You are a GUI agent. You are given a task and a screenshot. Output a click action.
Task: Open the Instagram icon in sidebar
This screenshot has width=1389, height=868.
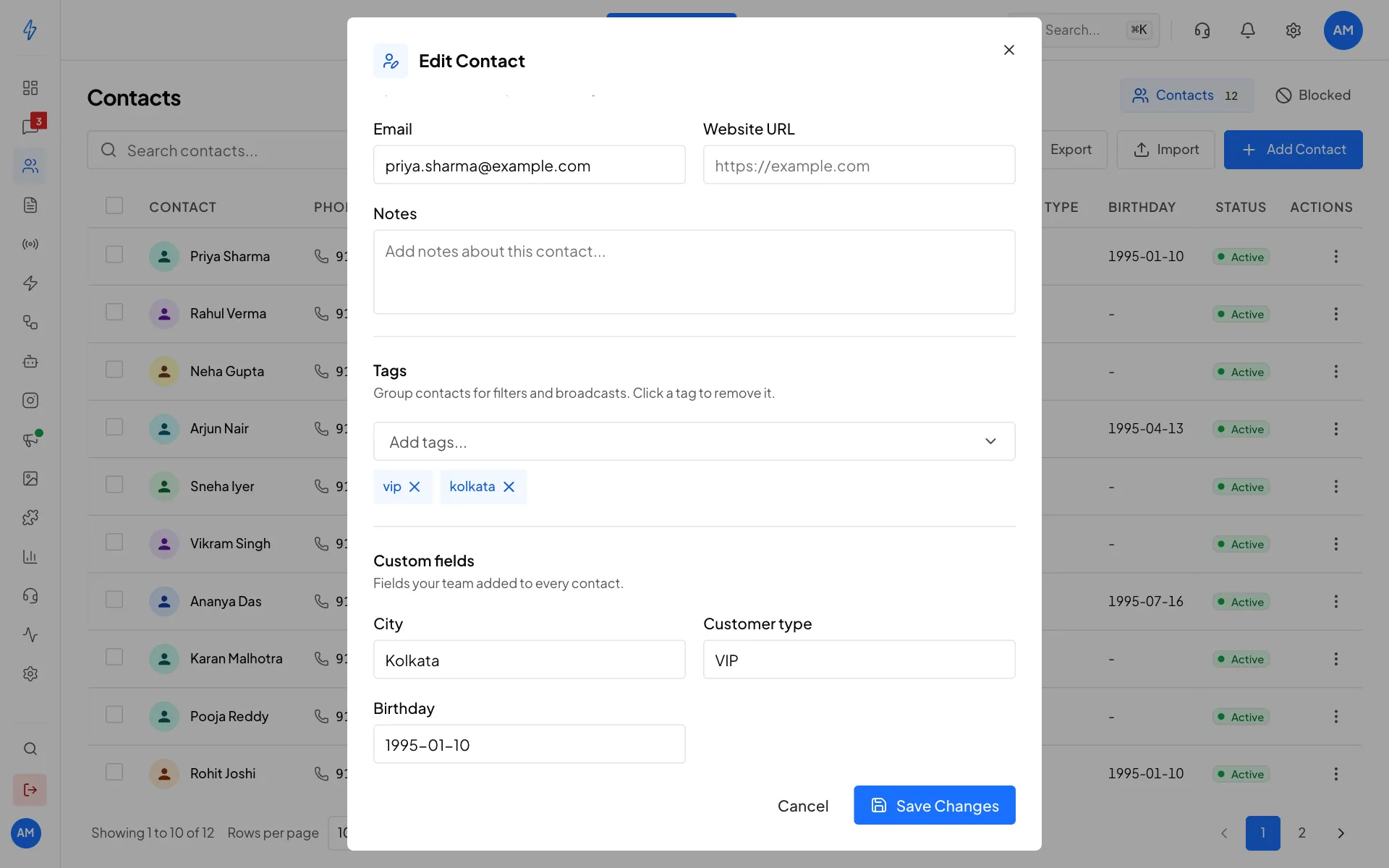tap(30, 401)
